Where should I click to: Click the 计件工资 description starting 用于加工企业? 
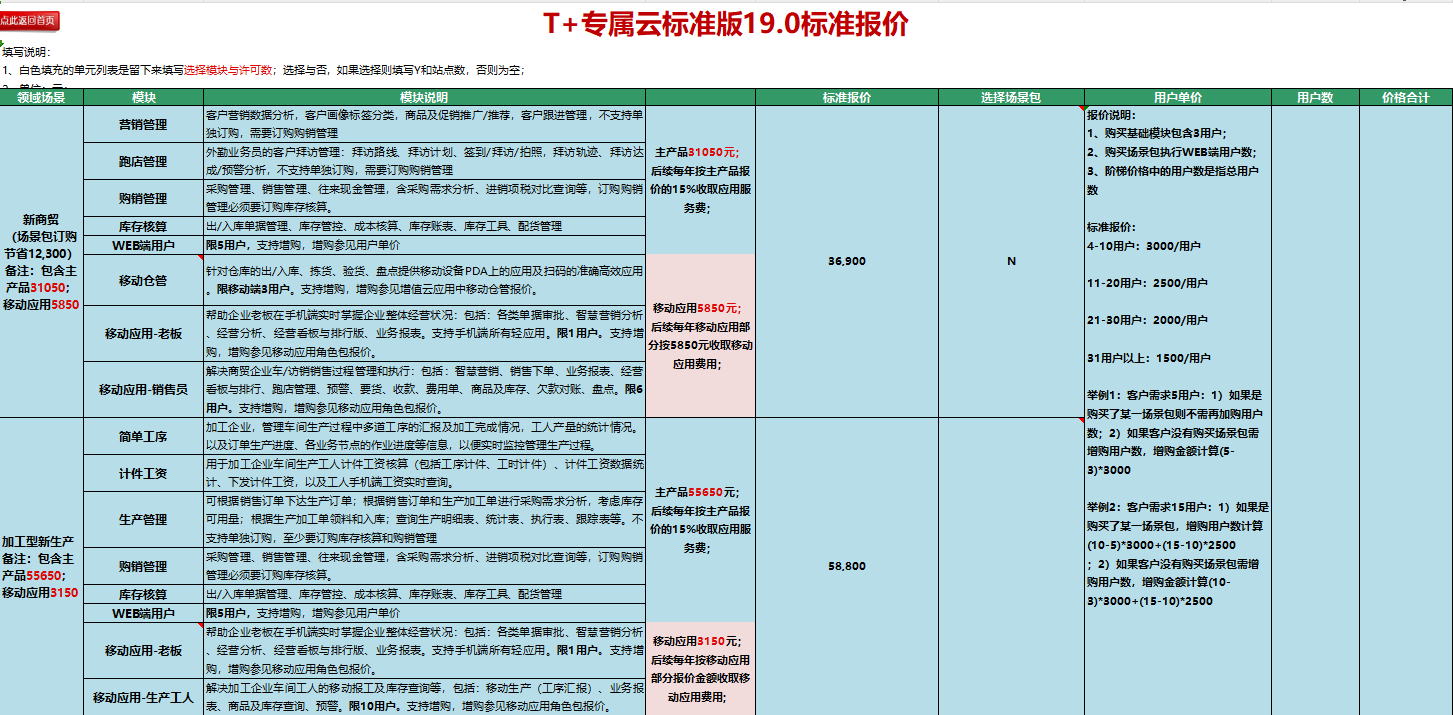tap(425, 473)
